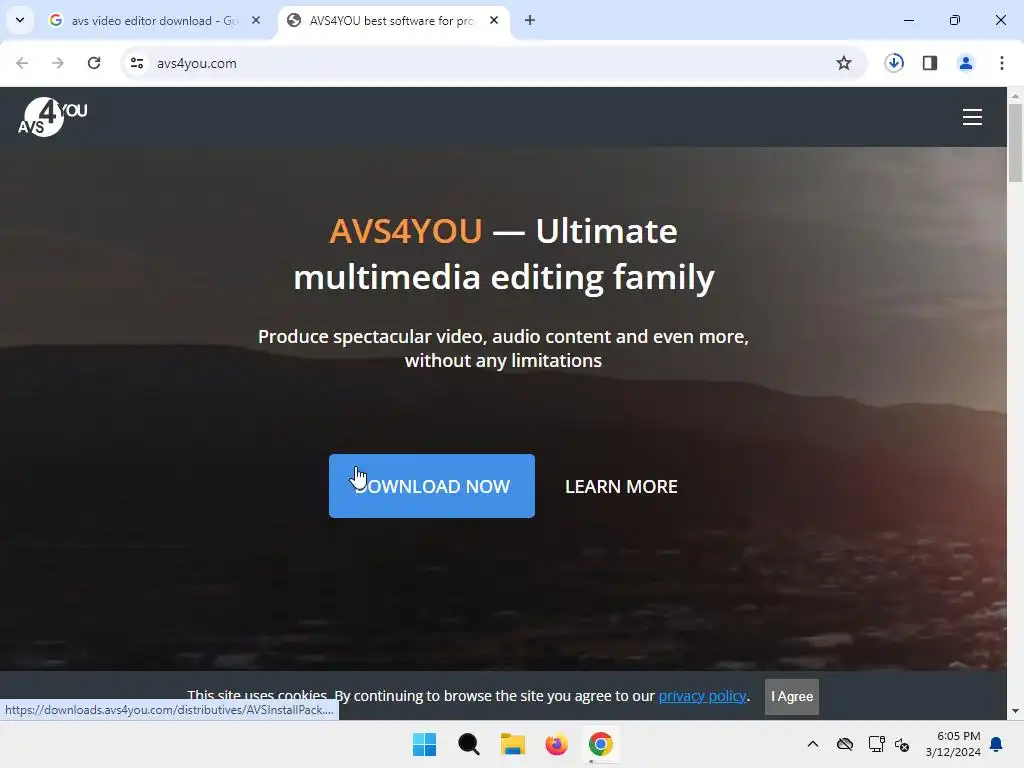Open the clock showing 6:05 PM
The height and width of the screenshot is (768, 1024).
pos(953,744)
